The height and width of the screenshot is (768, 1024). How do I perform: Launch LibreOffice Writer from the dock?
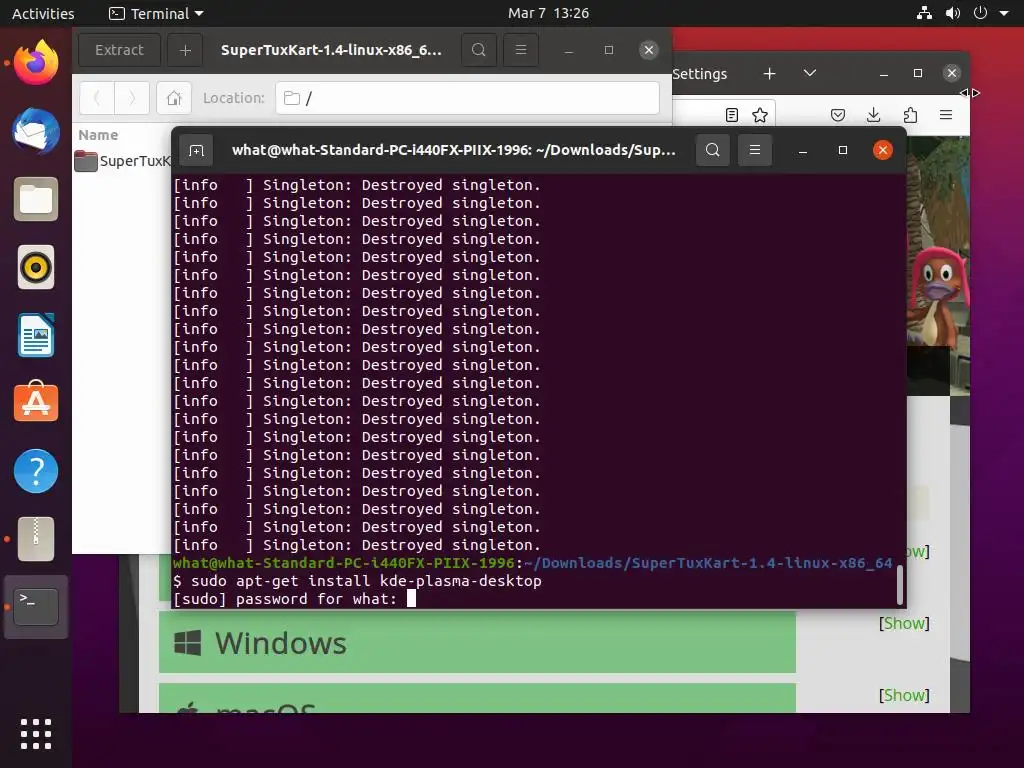coord(36,335)
